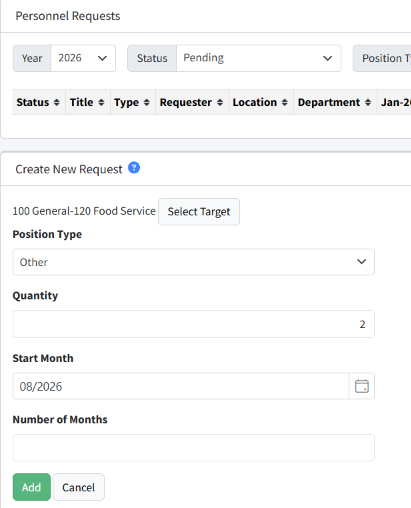411x508 pixels.
Task: Click the Select Target button
Action: click(x=199, y=212)
